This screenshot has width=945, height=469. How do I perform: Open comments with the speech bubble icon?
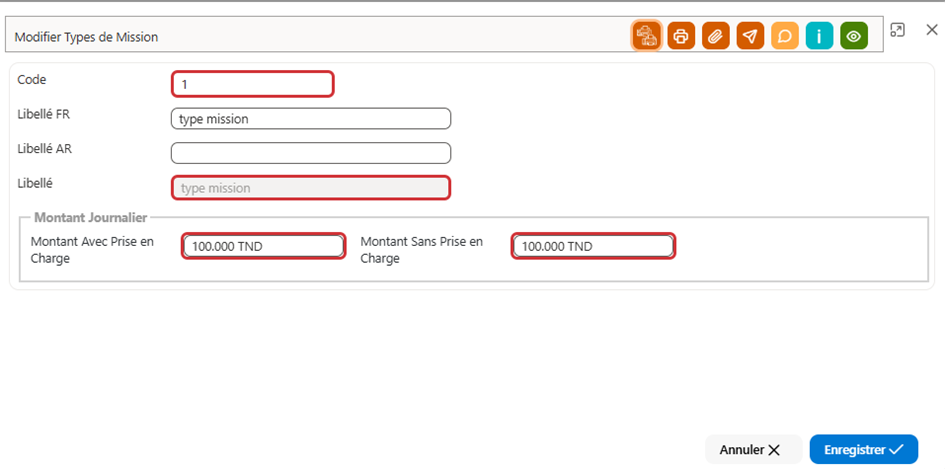(x=785, y=36)
